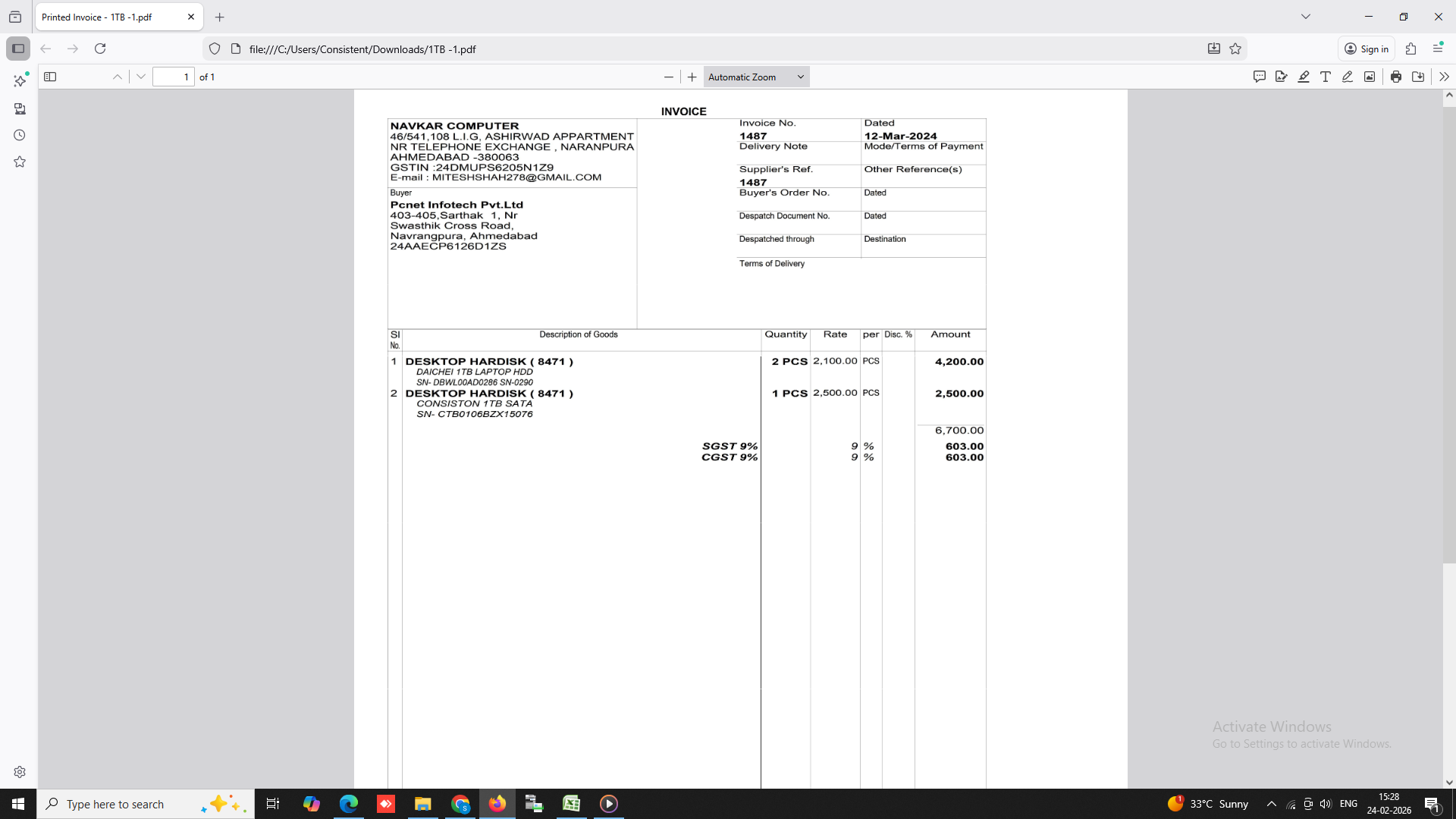Select the Draw pencil tool

pos(1348,77)
